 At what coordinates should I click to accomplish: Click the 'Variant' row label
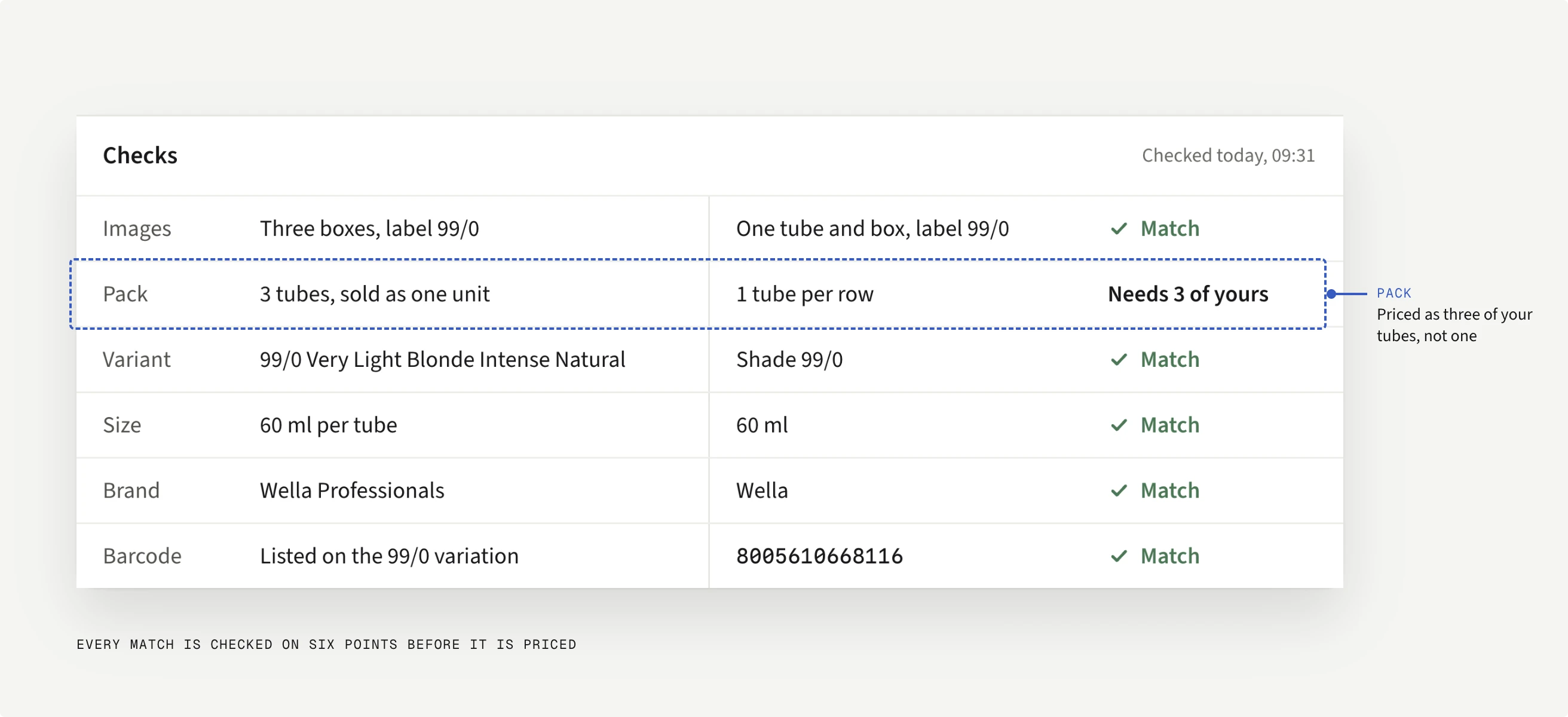pos(136,360)
